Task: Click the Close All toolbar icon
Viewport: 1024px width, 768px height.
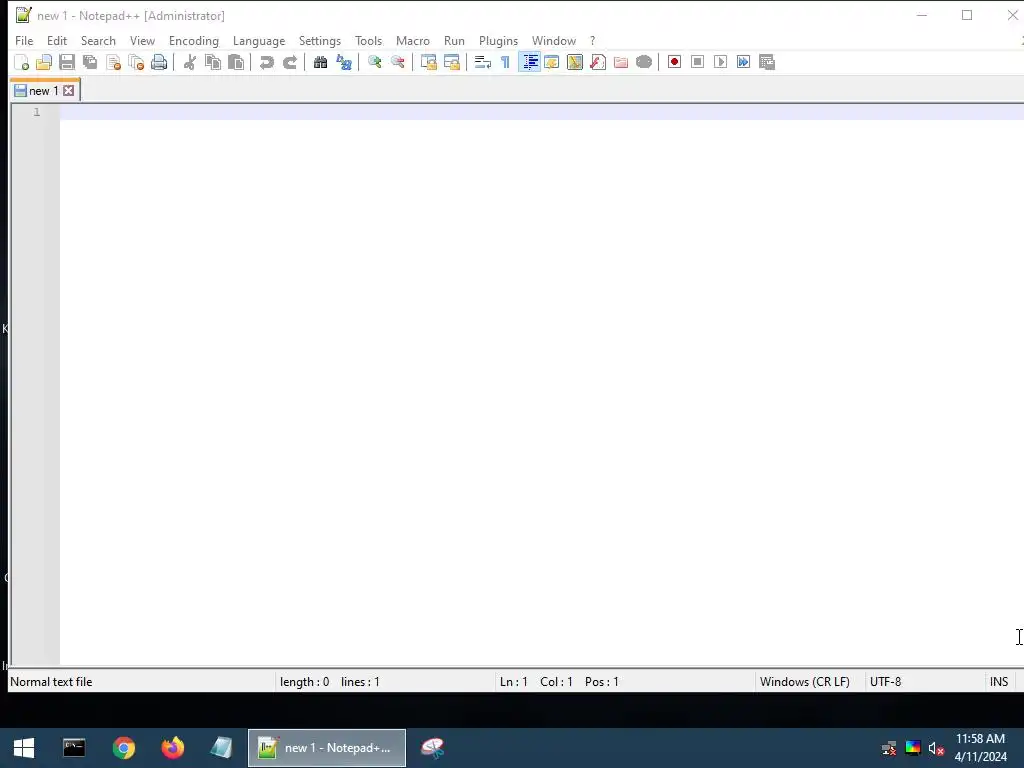Action: [x=136, y=62]
